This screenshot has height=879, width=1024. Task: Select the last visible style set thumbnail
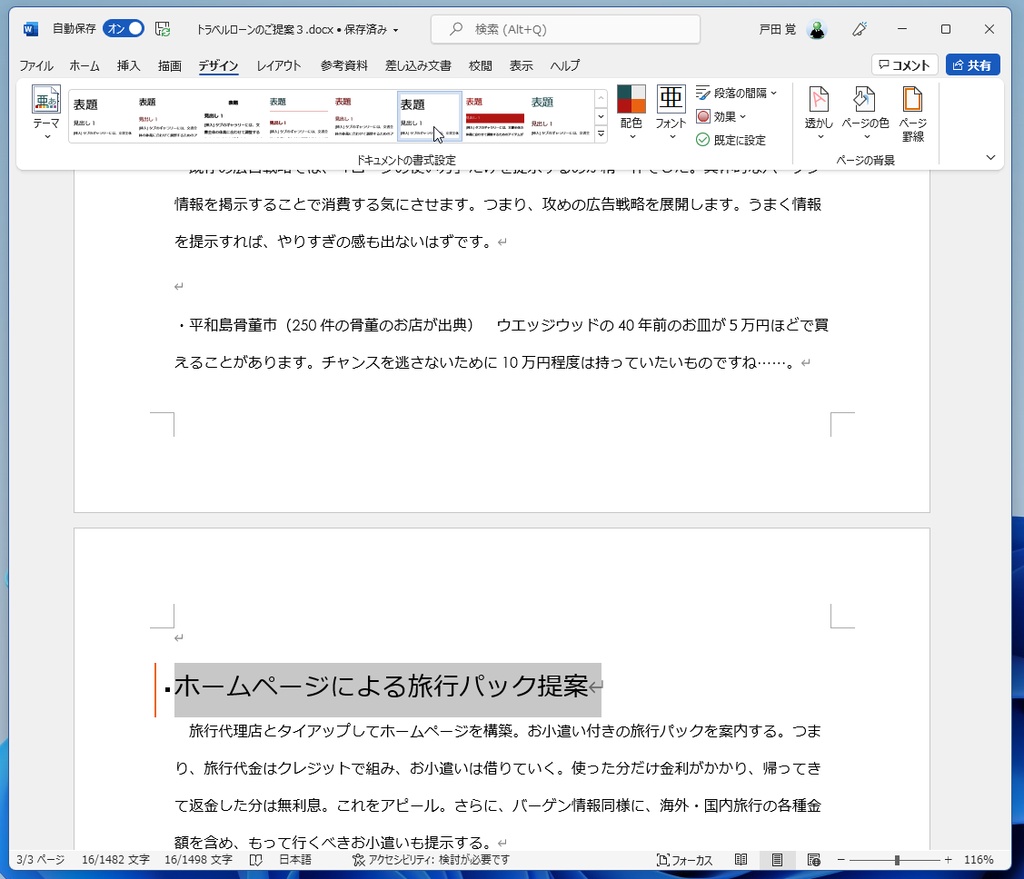560,116
